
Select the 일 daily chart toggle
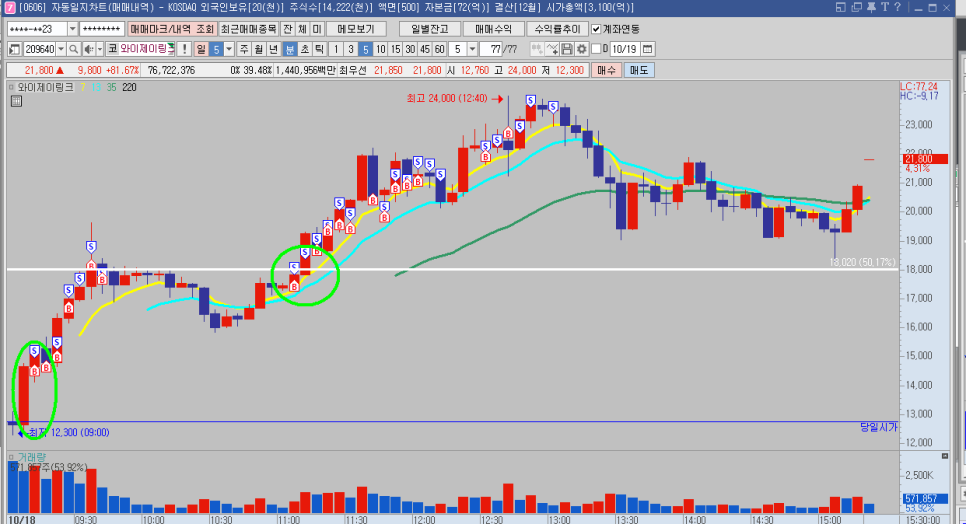201,49
